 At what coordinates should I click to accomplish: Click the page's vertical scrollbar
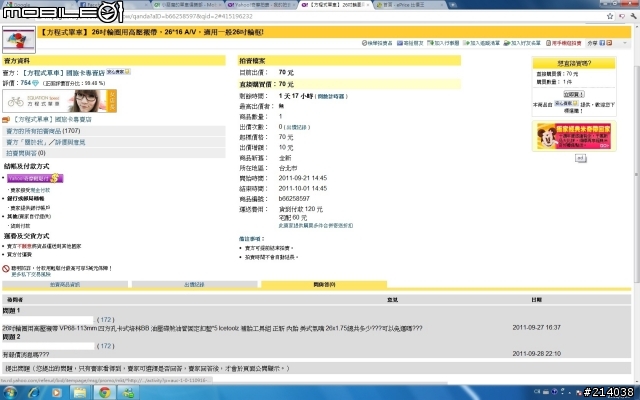click(637, 173)
